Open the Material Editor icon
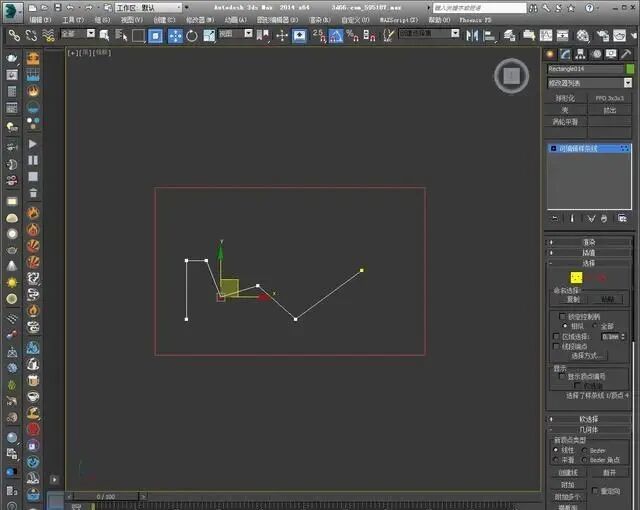 [583, 36]
